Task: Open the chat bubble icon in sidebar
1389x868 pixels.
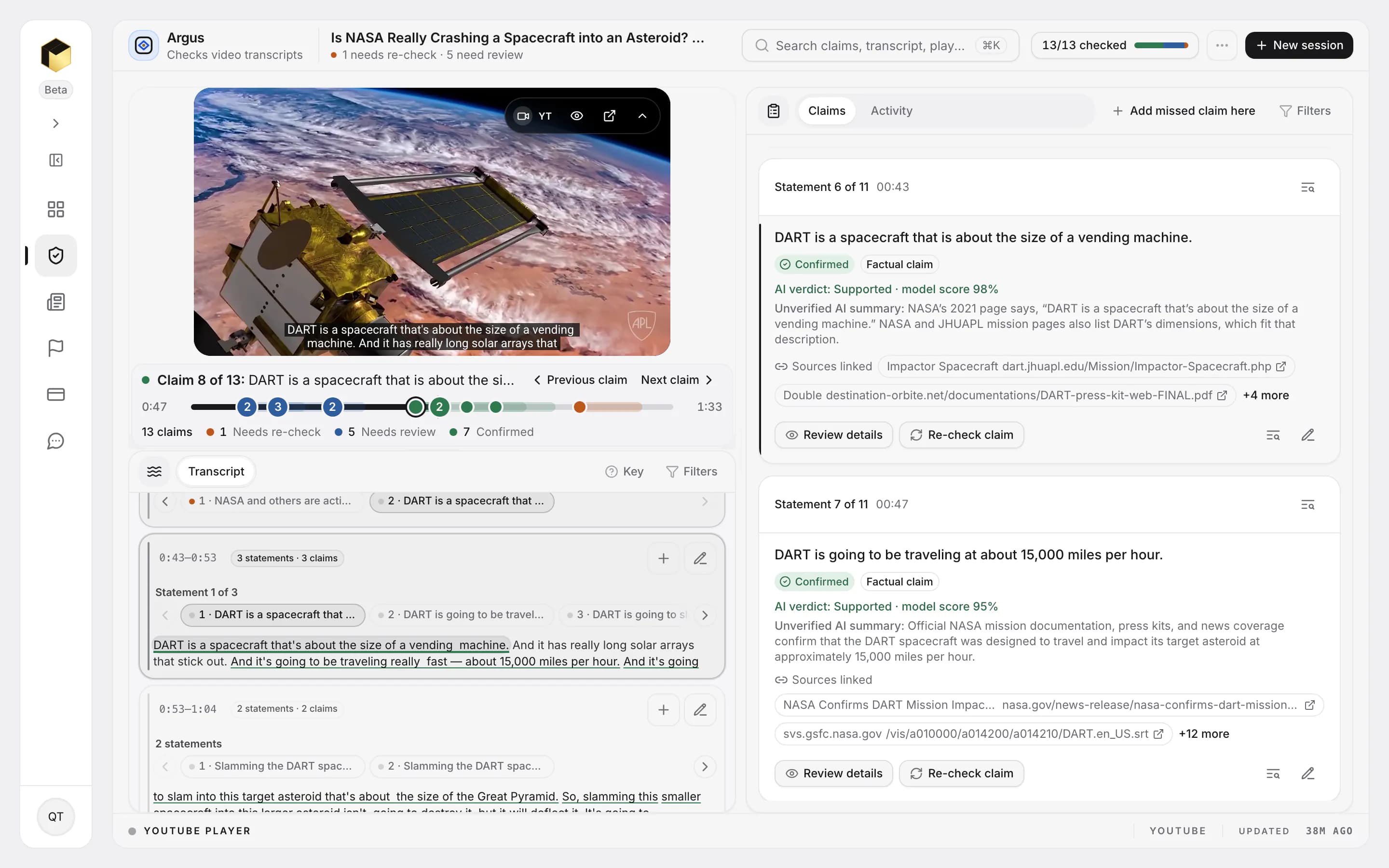Action: tap(55, 441)
